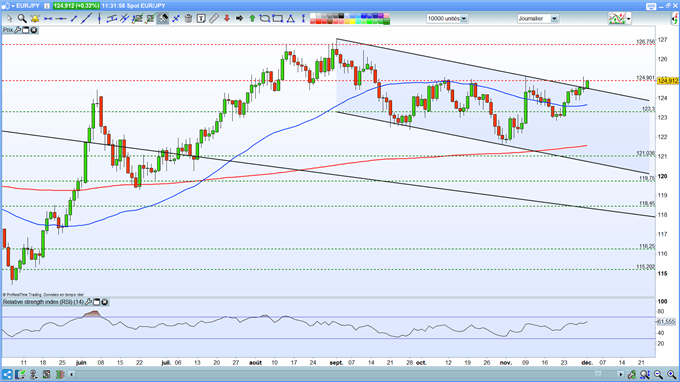
Task: Pick the white color swatch
Action: 313,16
